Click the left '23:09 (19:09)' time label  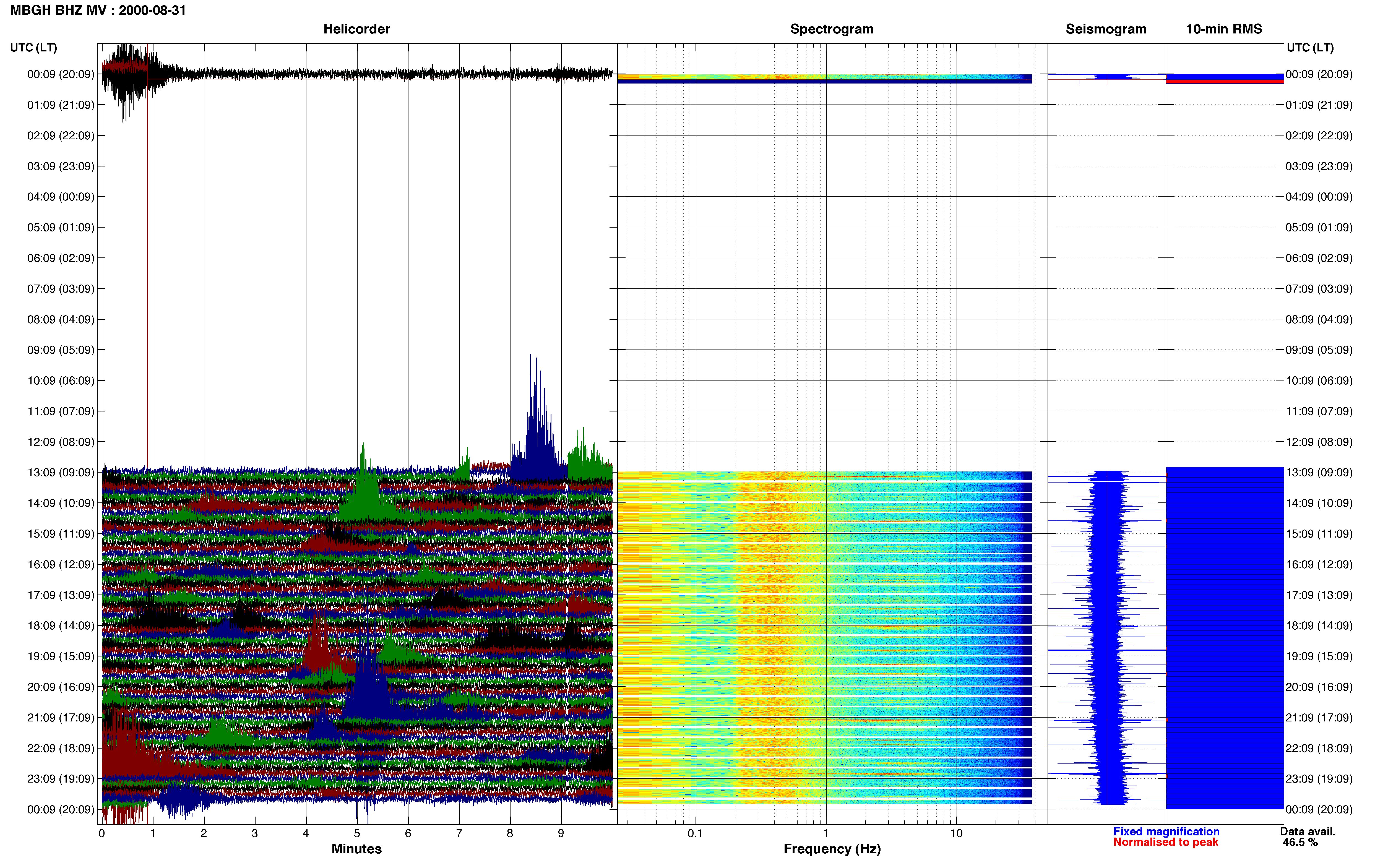click(x=61, y=778)
